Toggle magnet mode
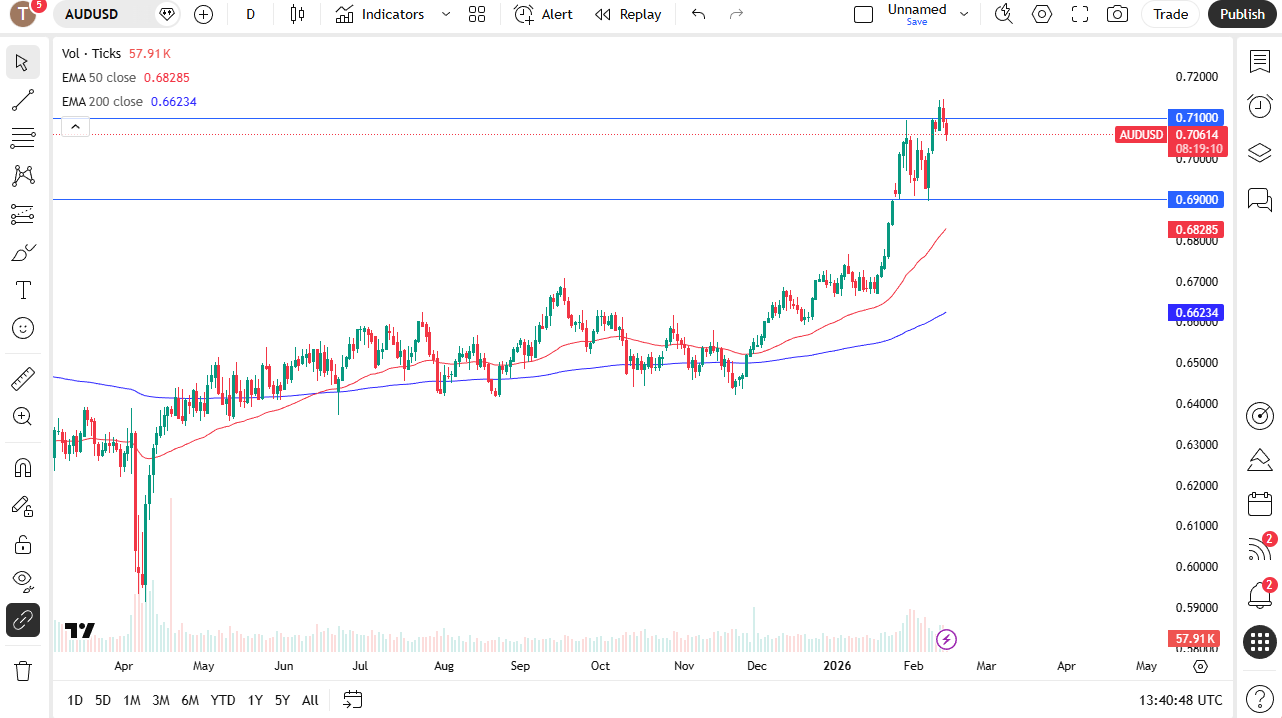Image resolution: width=1282 pixels, height=718 pixels. click(23, 468)
